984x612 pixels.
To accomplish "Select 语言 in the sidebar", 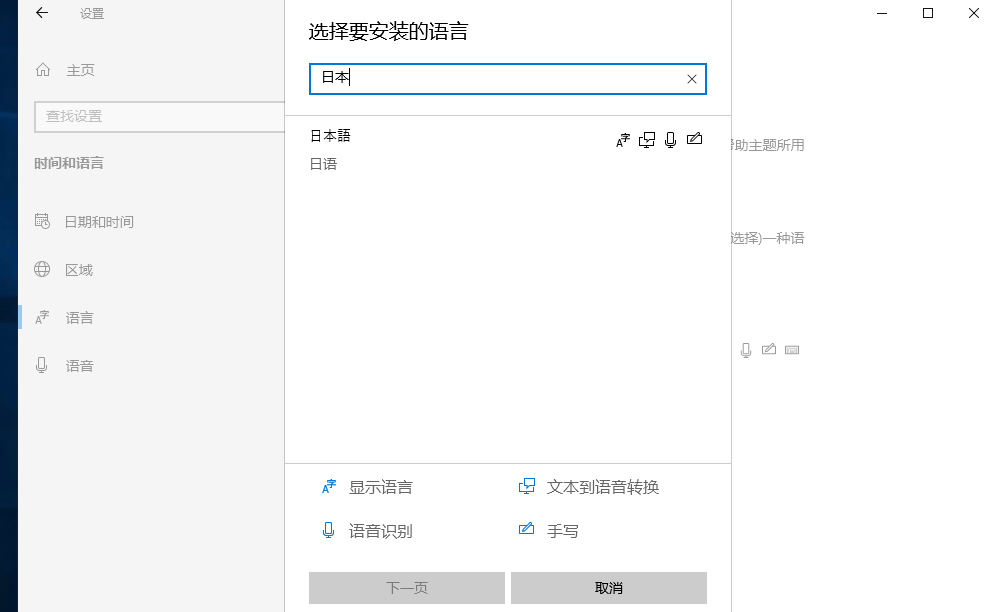I will [78, 318].
